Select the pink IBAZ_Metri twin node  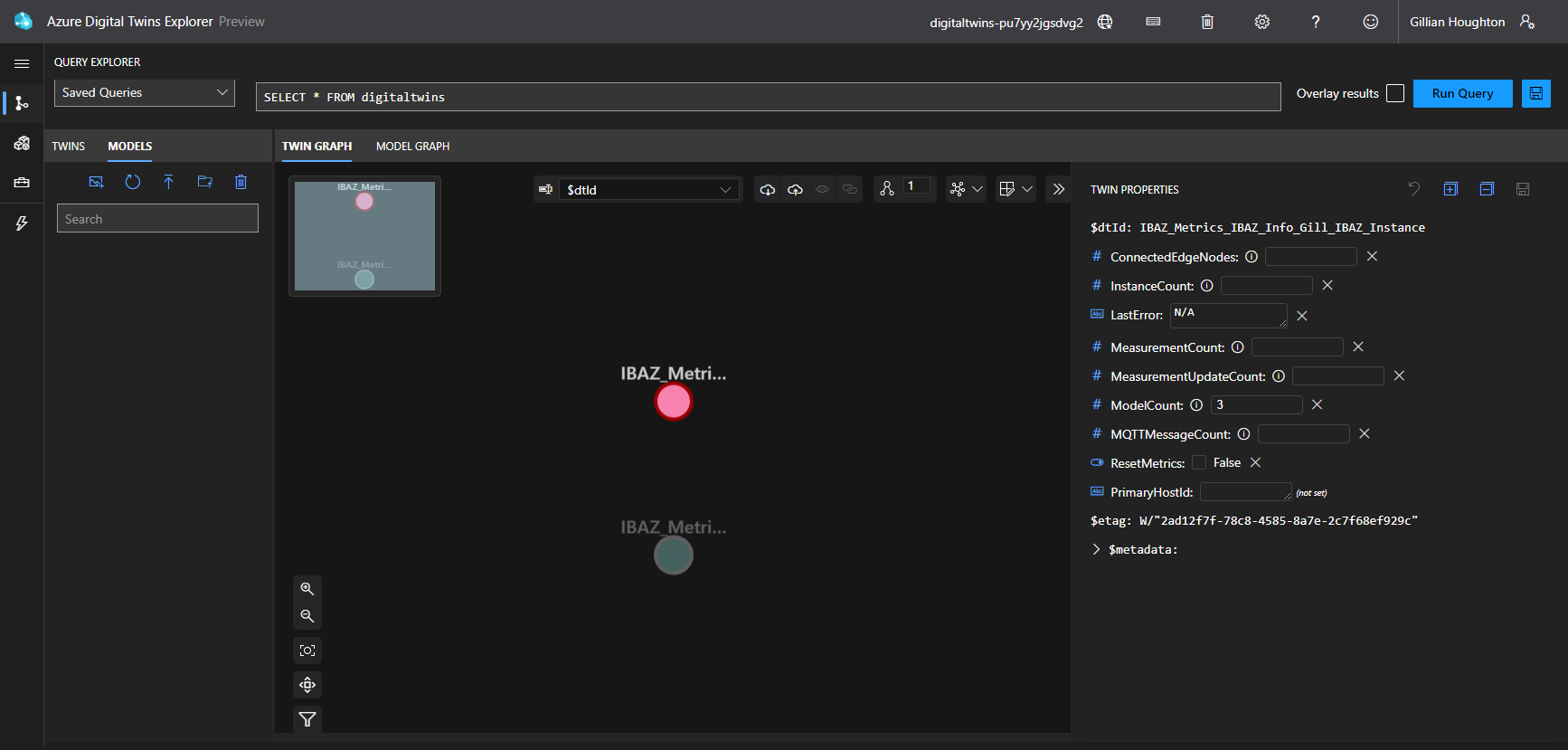pyautogui.click(x=674, y=402)
